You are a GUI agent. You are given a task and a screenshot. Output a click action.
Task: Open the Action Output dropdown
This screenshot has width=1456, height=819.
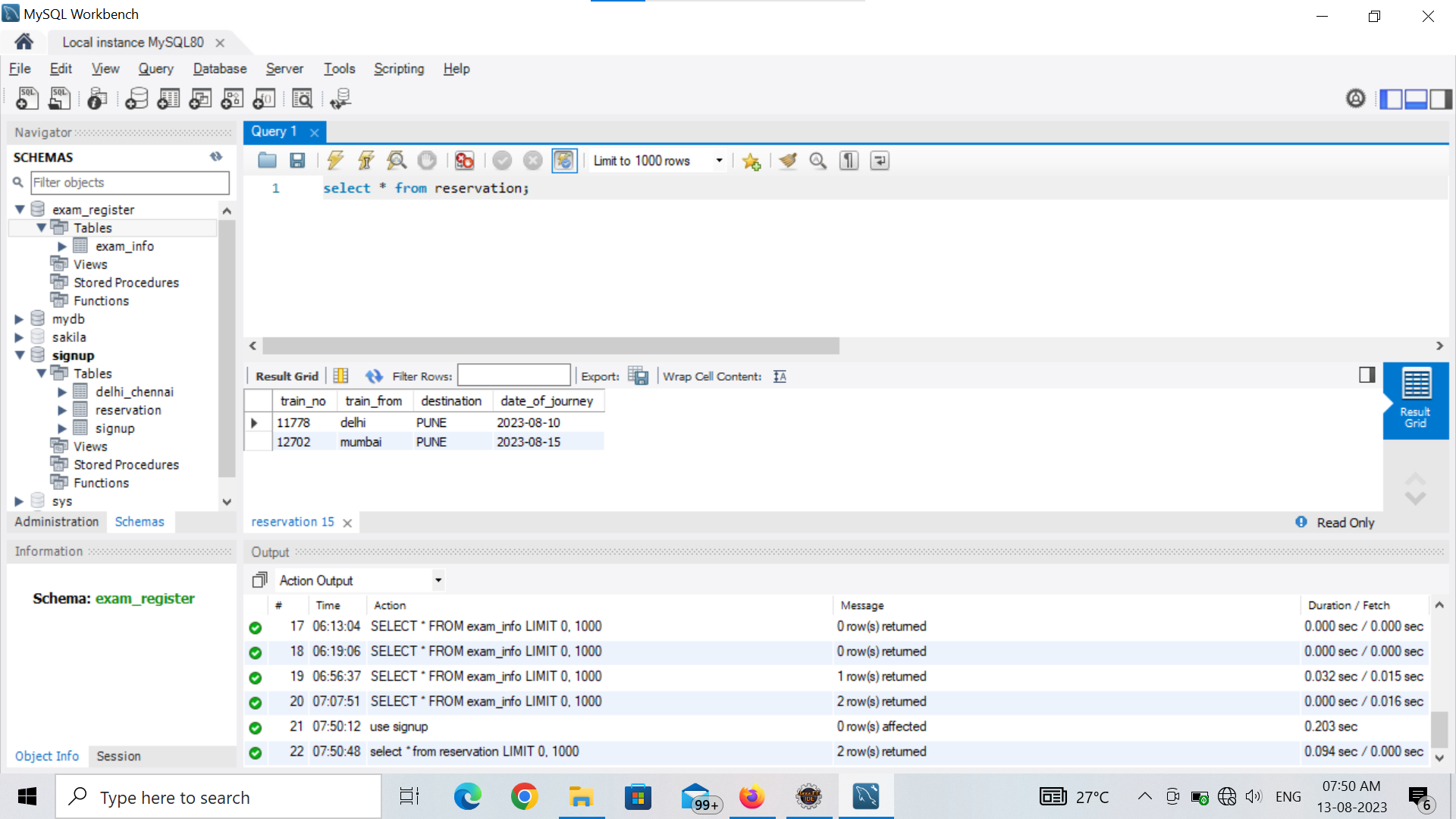[x=438, y=580]
